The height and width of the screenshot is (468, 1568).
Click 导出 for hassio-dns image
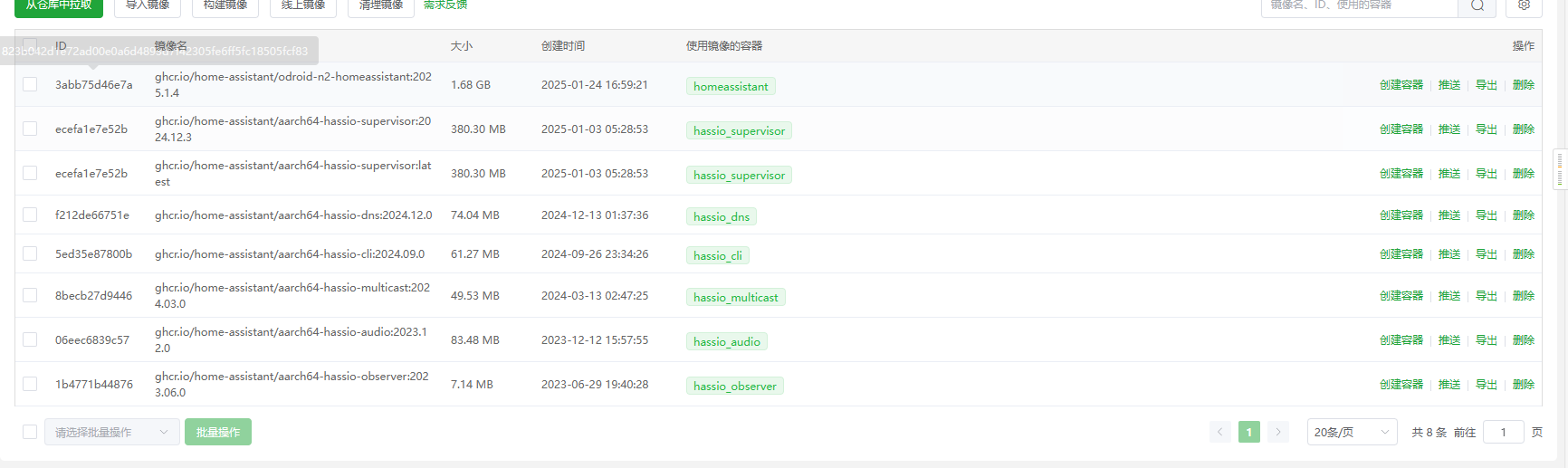(1487, 215)
